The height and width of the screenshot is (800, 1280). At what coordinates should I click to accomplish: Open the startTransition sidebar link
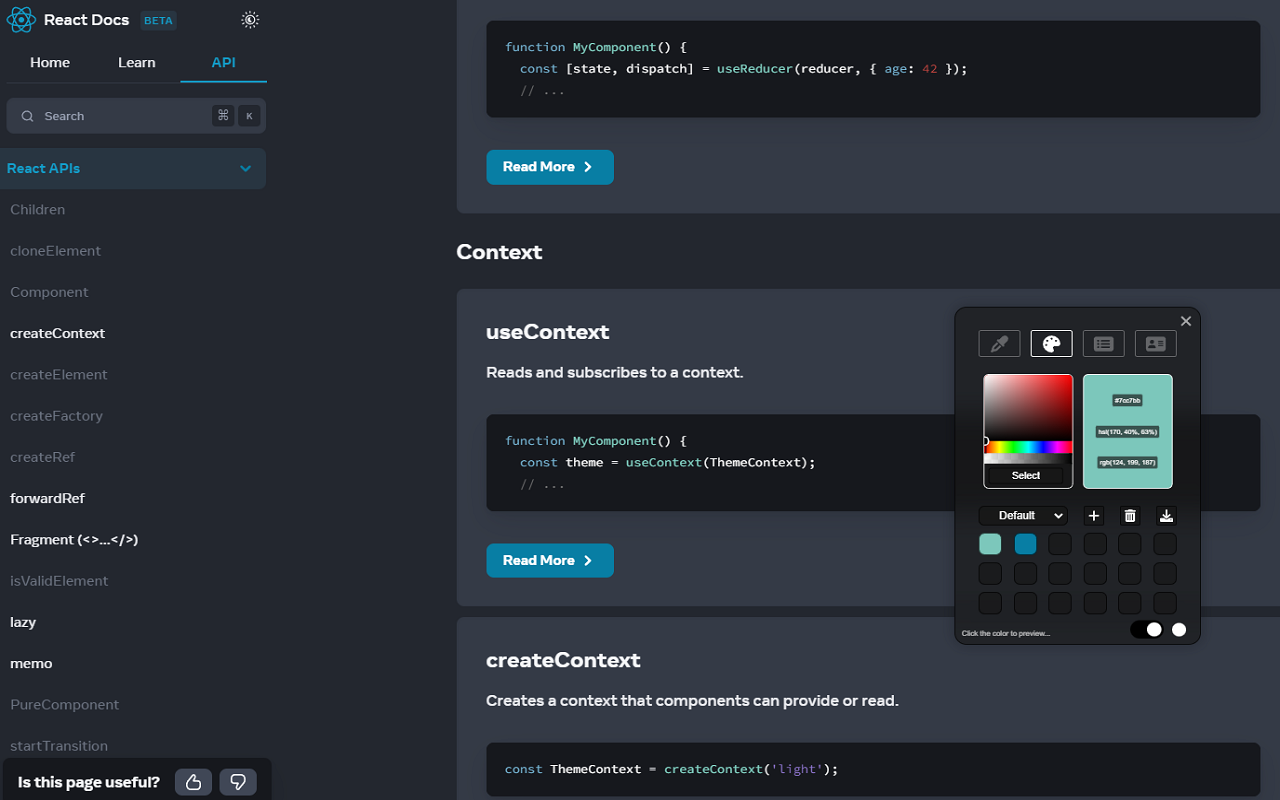click(59, 746)
